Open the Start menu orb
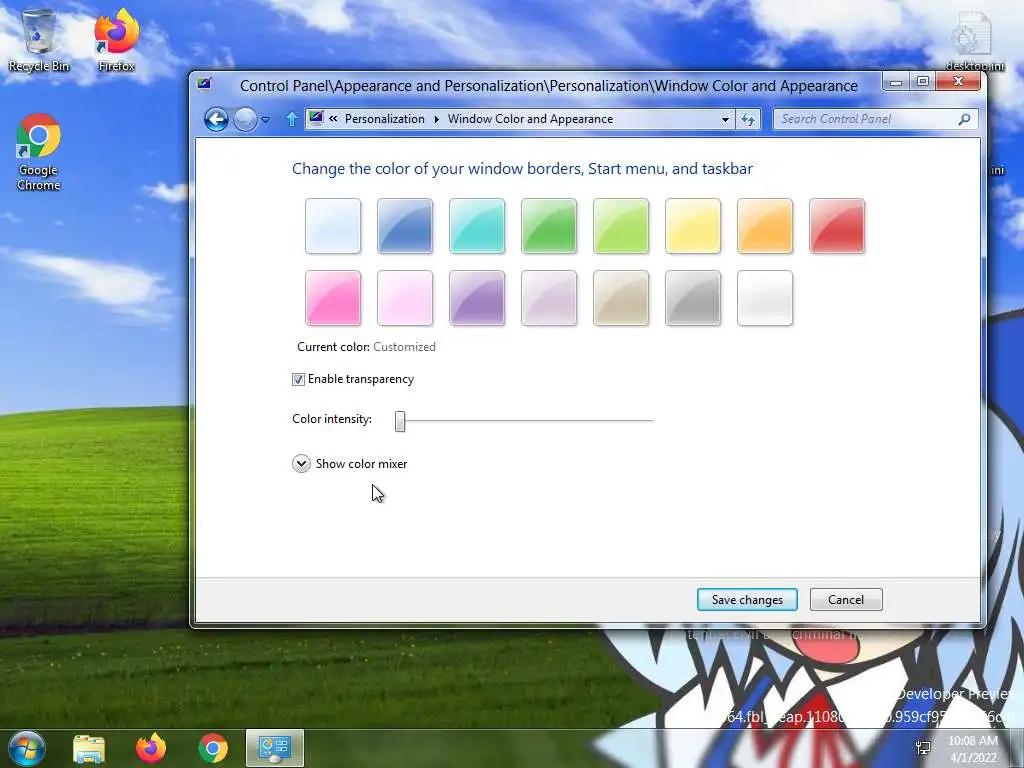 tap(27, 748)
